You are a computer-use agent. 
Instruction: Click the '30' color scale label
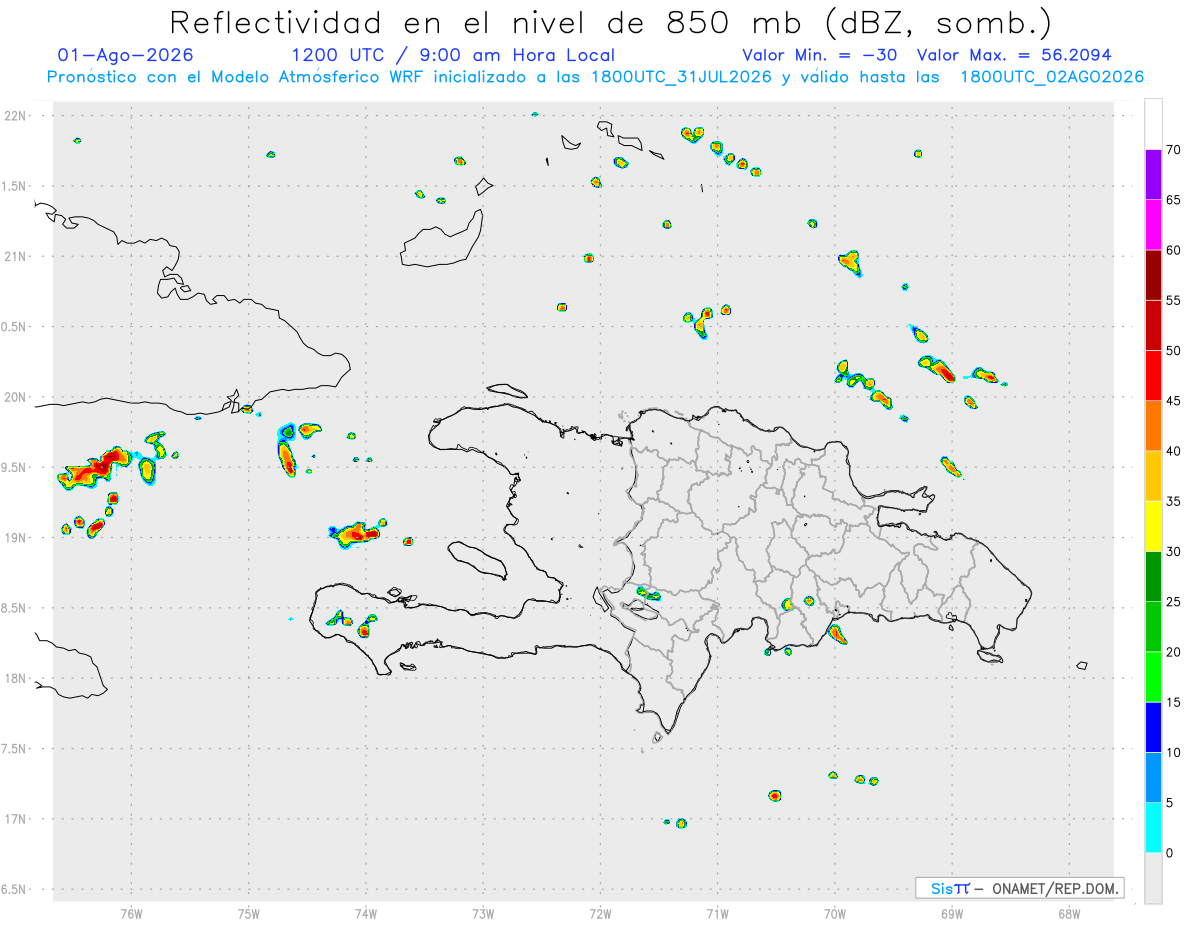click(1174, 552)
